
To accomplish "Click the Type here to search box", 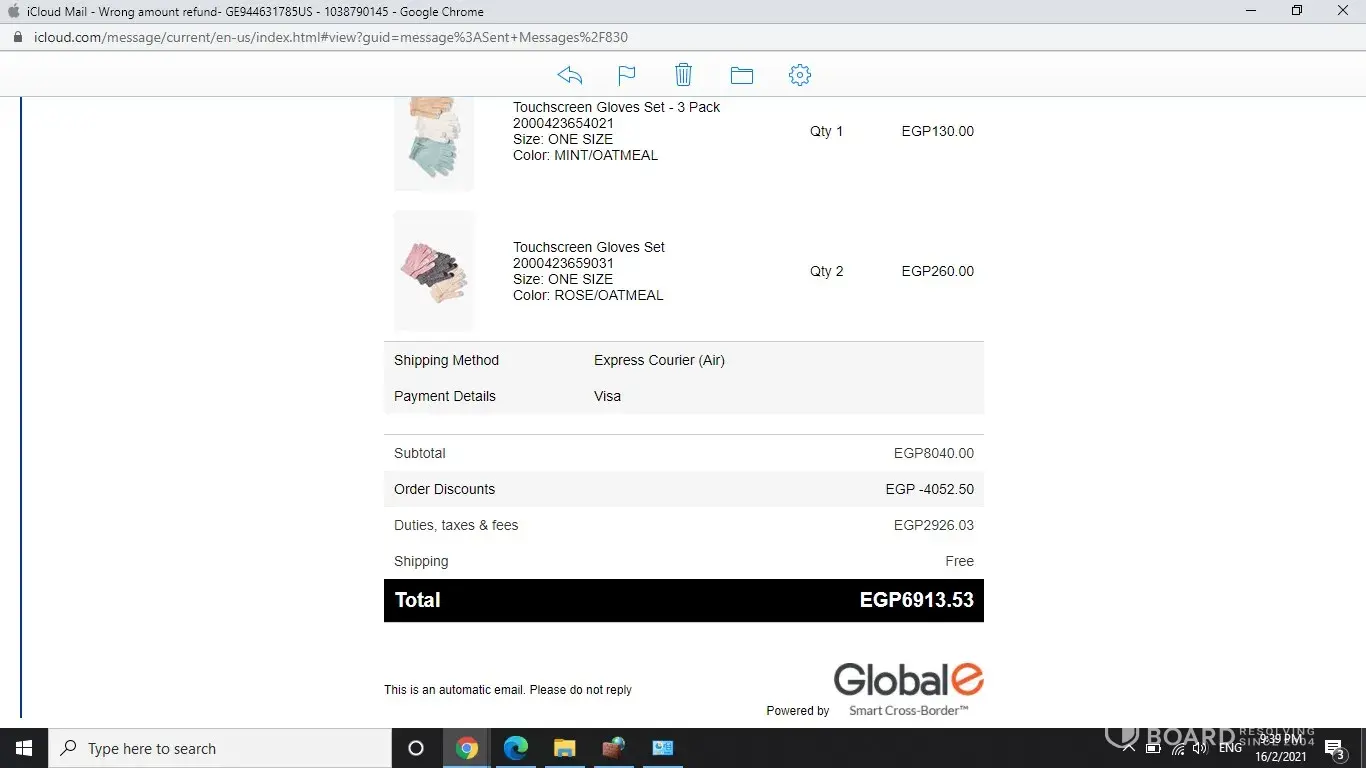I will coord(220,748).
